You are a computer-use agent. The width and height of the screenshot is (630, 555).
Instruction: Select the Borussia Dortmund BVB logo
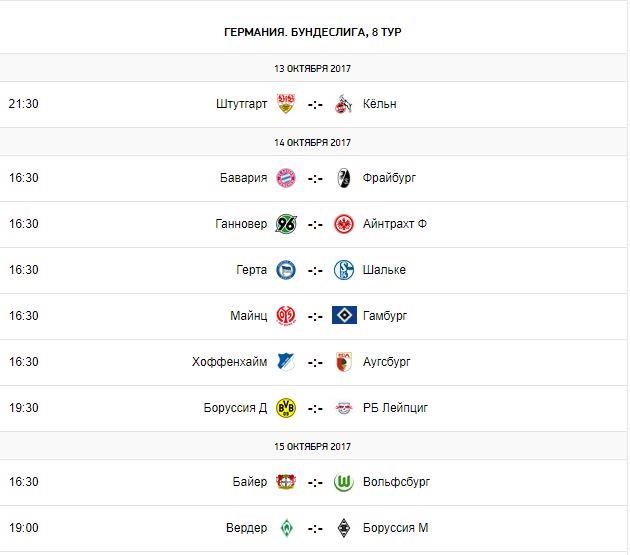coord(286,408)
